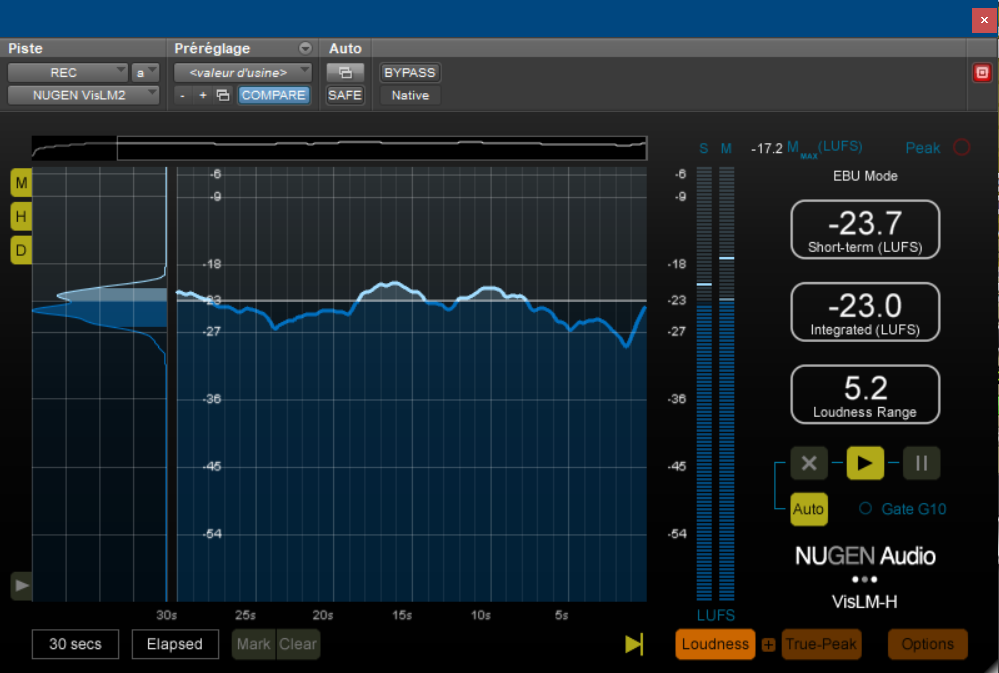Close the plugin window
Screen dimensions: 999x673
point(984,20)
